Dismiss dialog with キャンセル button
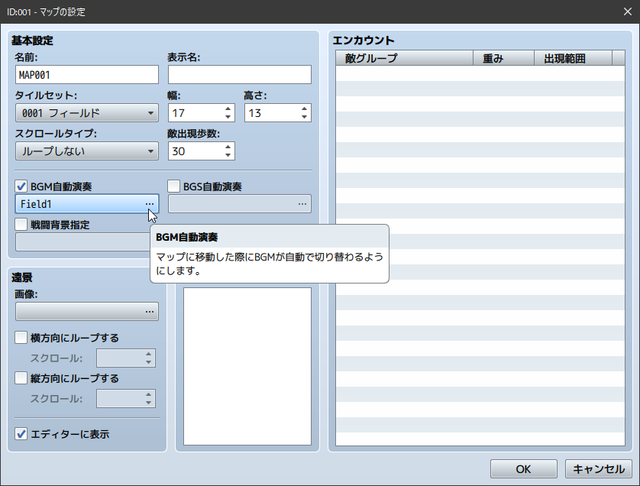The width and height of the screenshot is (640, 486). click(598, 469)
